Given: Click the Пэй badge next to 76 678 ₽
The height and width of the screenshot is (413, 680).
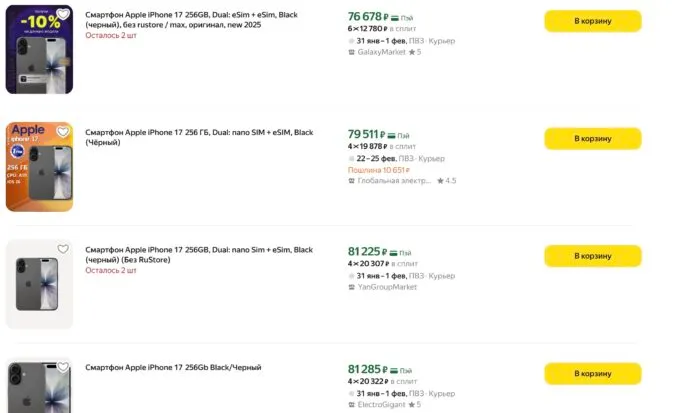Looking at the screenshot, I should click(x=400, y=18).
